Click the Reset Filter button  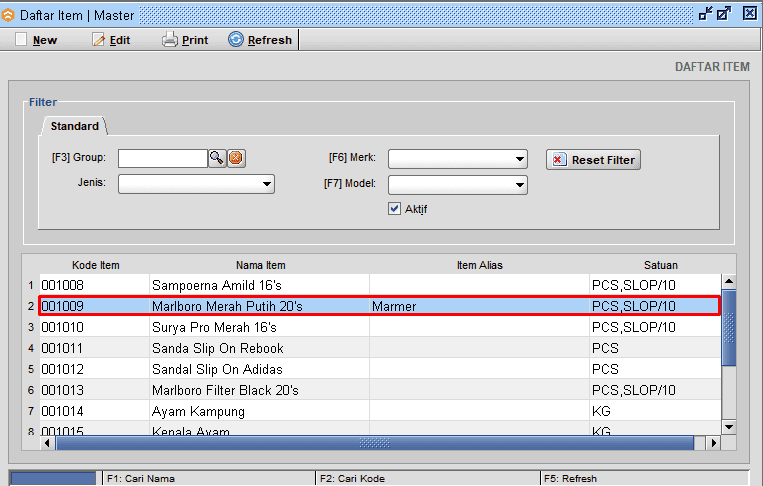click(593, 160)
